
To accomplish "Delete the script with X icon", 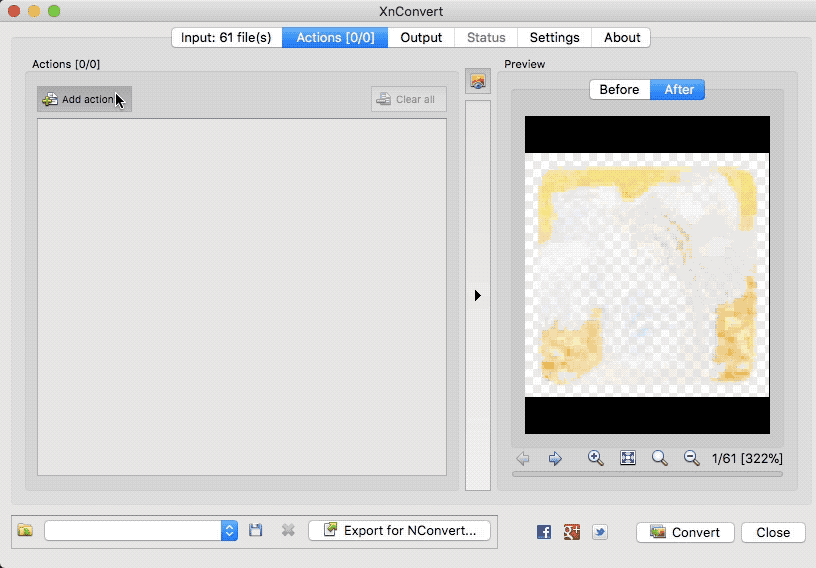I will pyautogui.click(x=288, y=531).
